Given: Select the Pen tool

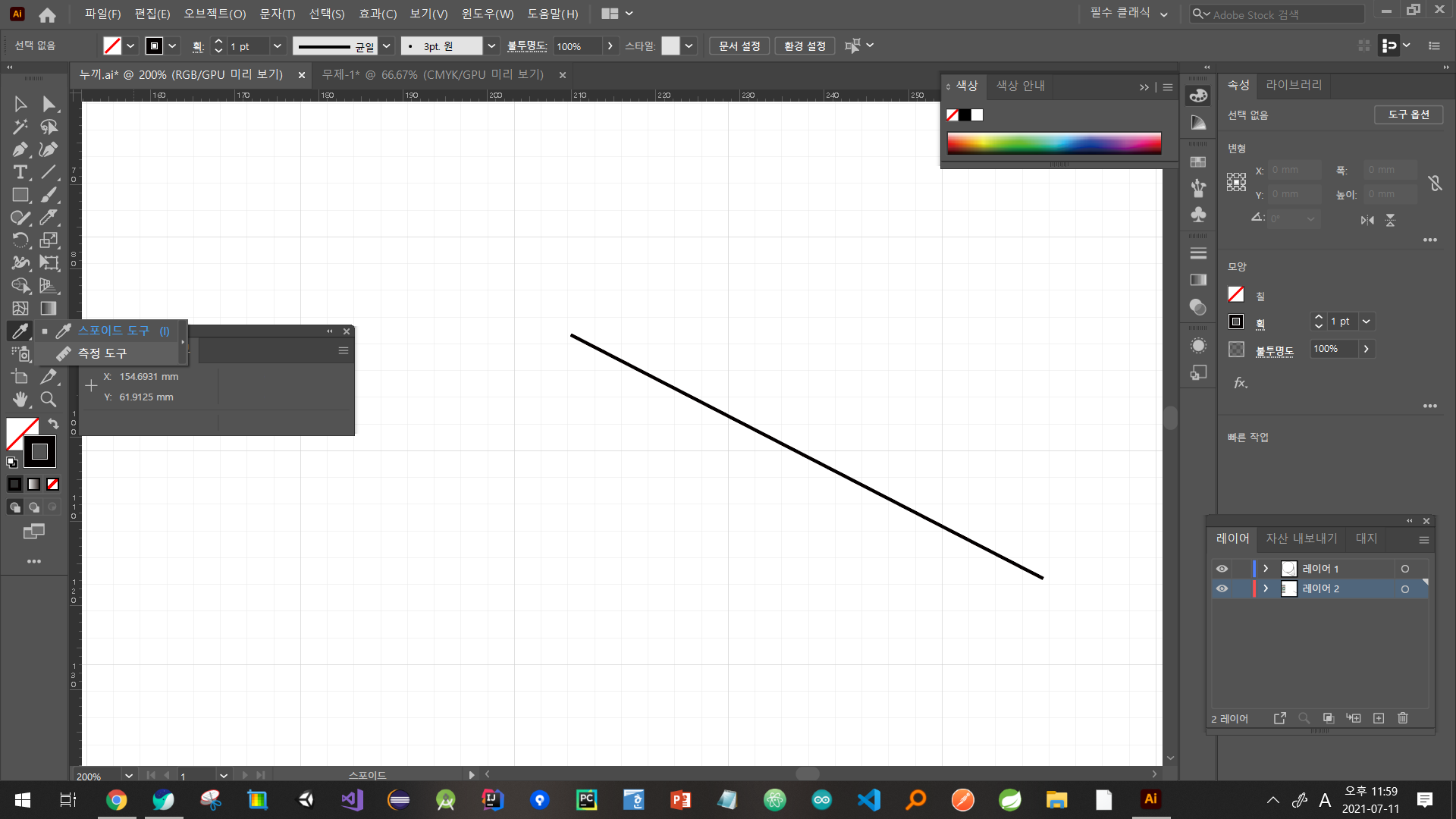Looking at the screenshot, I should 20,149.
